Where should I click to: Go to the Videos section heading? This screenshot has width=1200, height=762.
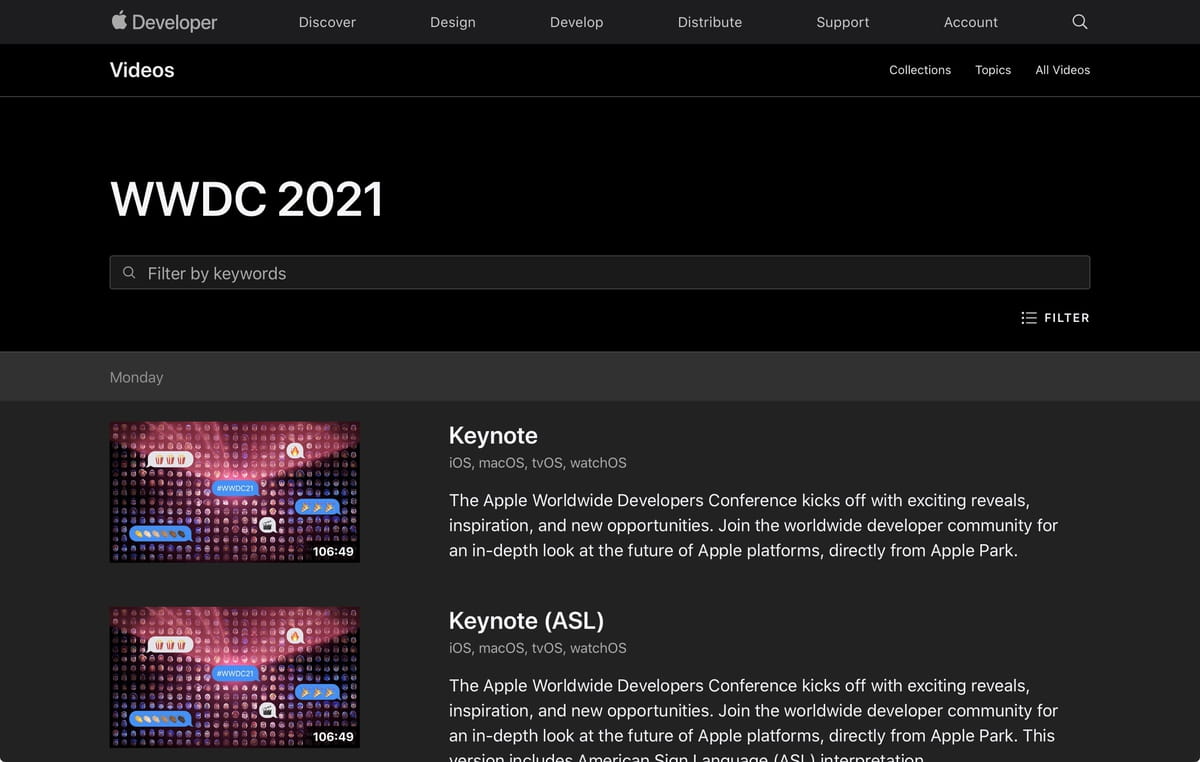coord(142,70)
